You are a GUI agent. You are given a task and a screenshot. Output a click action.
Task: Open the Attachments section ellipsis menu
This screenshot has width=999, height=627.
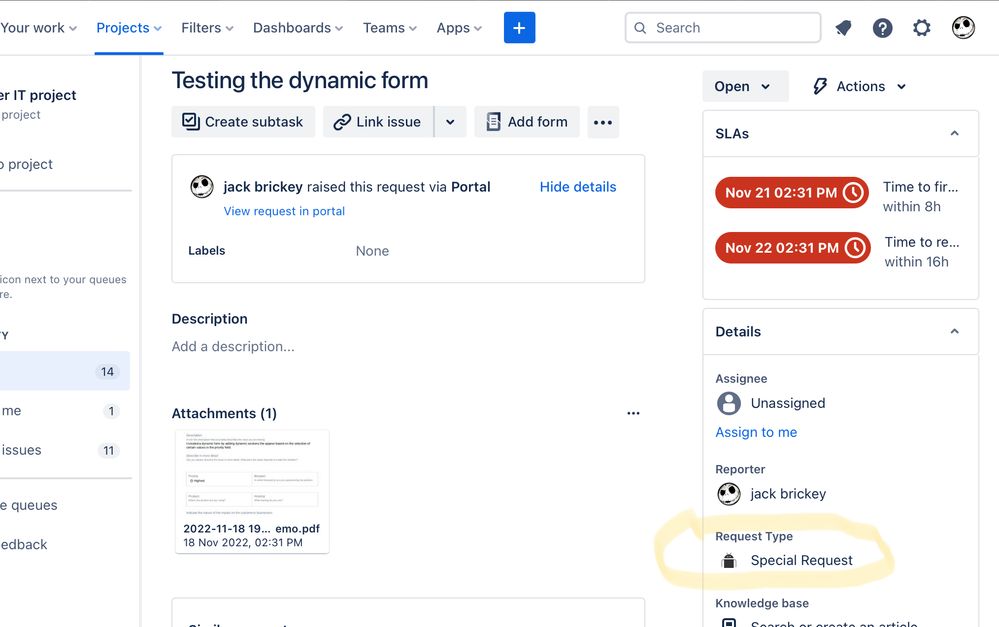(633, 413)
